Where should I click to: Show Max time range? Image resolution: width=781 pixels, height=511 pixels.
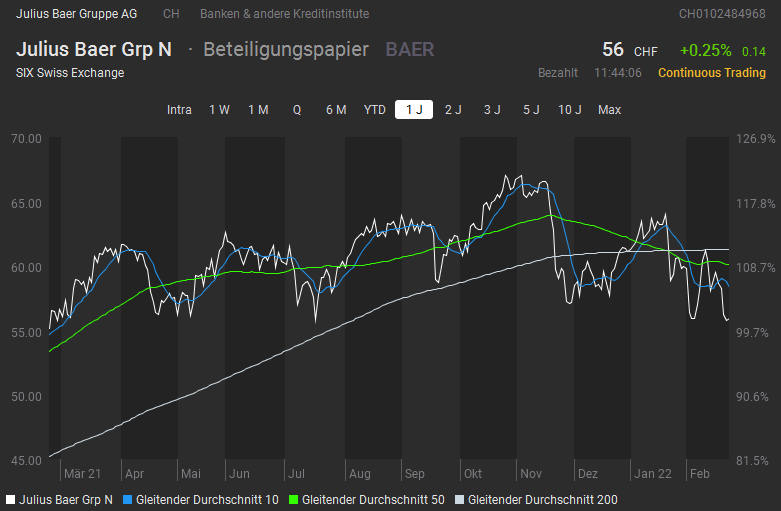609,110
